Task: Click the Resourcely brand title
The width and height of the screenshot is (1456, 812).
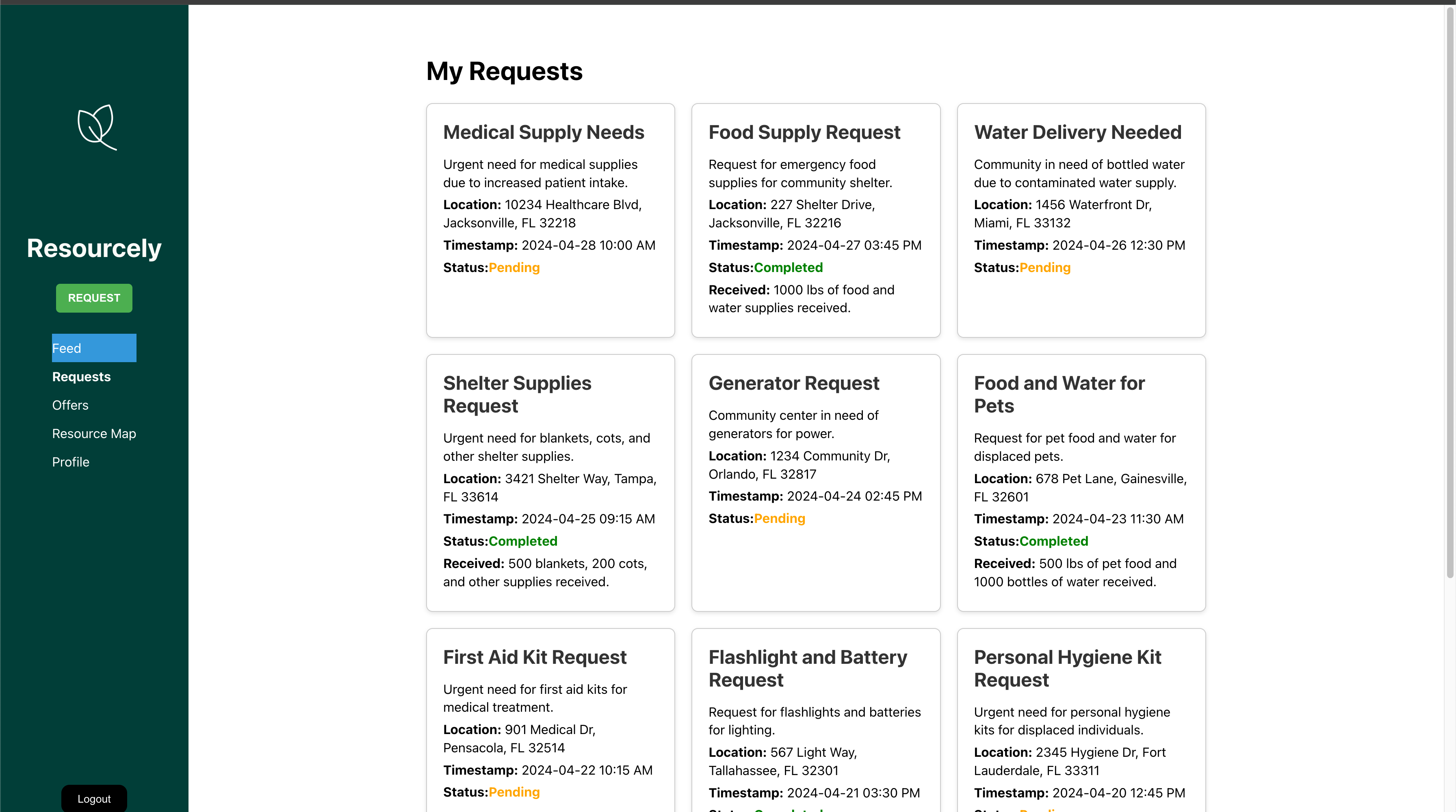Action: [x=94, y=248]
